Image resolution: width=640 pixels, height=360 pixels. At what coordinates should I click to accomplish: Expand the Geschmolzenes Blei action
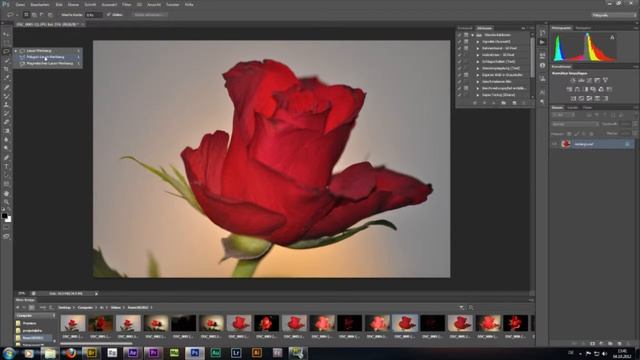pos(478,82)
